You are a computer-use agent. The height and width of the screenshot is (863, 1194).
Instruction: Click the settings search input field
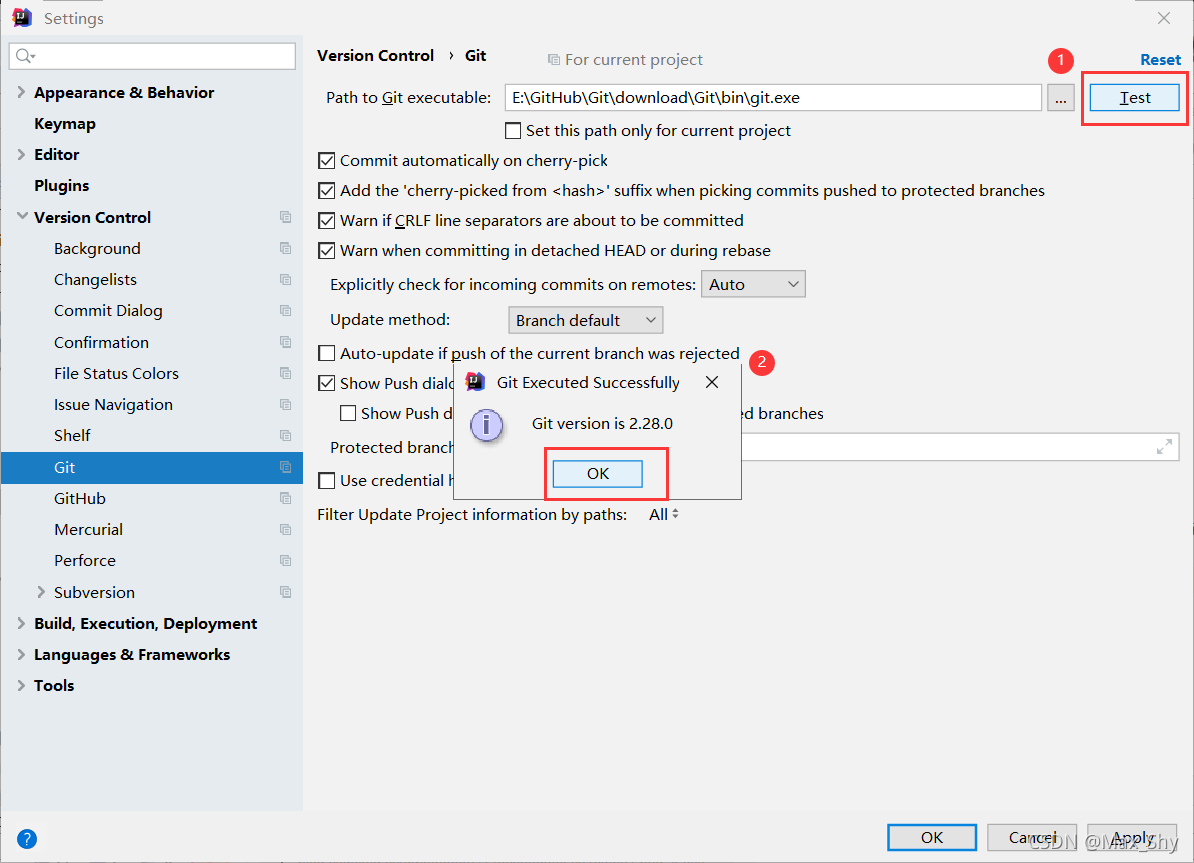pos(152,56)
